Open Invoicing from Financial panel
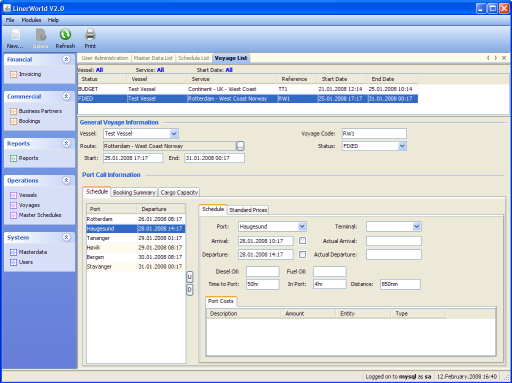The height and width of the screenshot is (383, 512). [26, 74]
